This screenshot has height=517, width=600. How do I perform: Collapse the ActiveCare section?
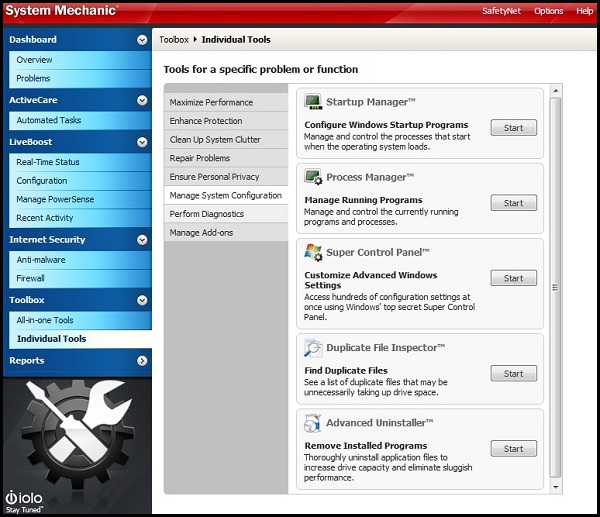142,100
